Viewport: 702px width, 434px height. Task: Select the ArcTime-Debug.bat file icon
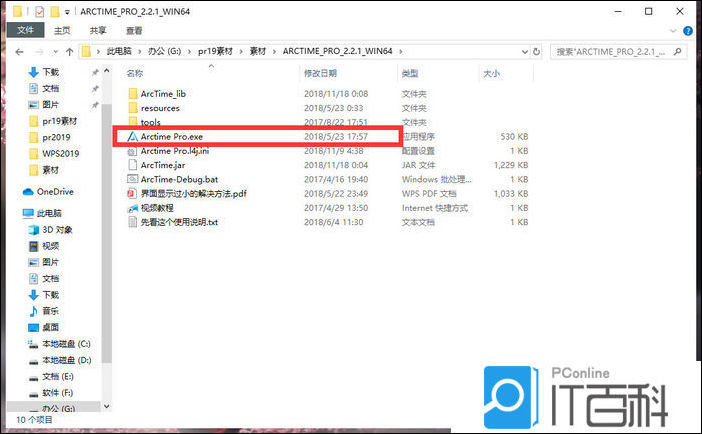click(x=132, y=179)
